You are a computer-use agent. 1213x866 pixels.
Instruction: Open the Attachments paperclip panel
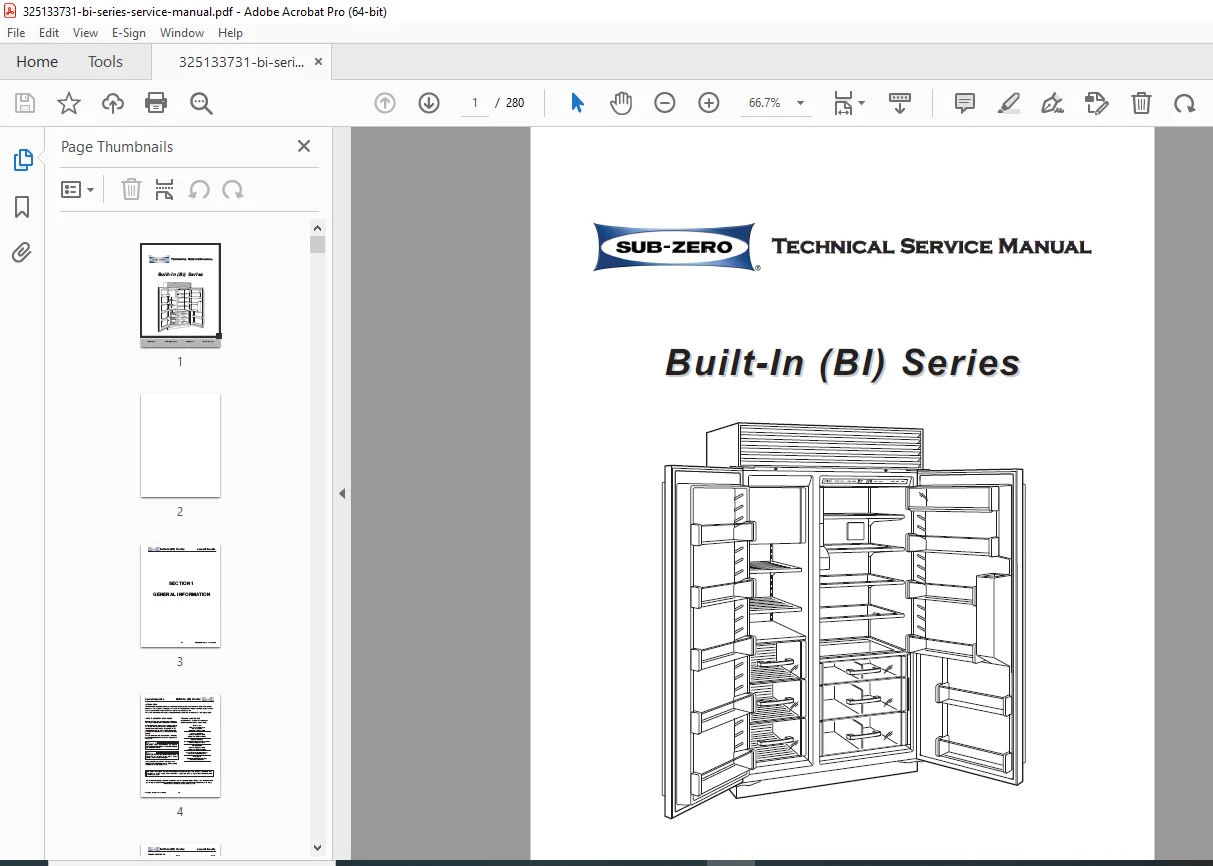(22, 253)
